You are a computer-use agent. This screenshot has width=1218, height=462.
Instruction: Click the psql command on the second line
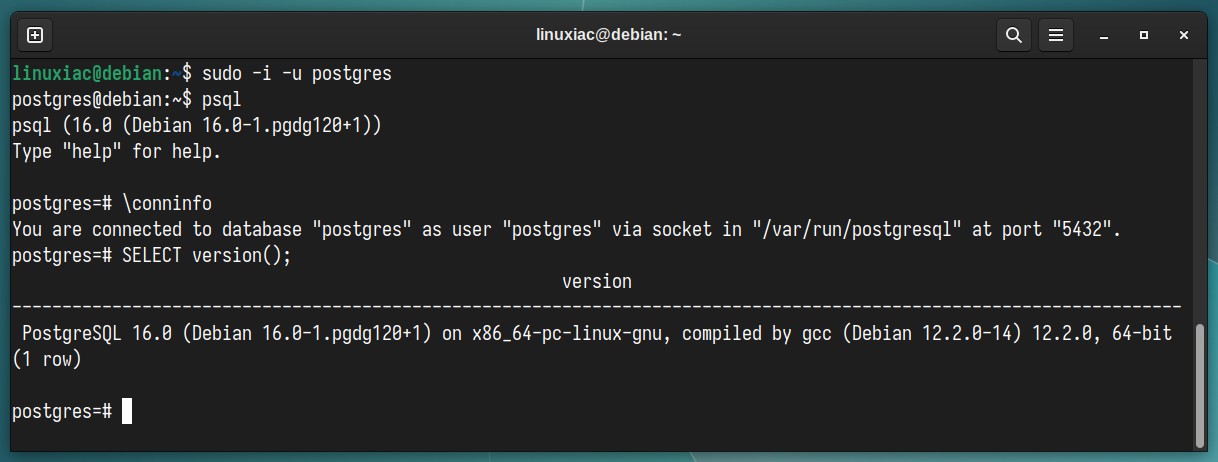[x=221, y=100]
